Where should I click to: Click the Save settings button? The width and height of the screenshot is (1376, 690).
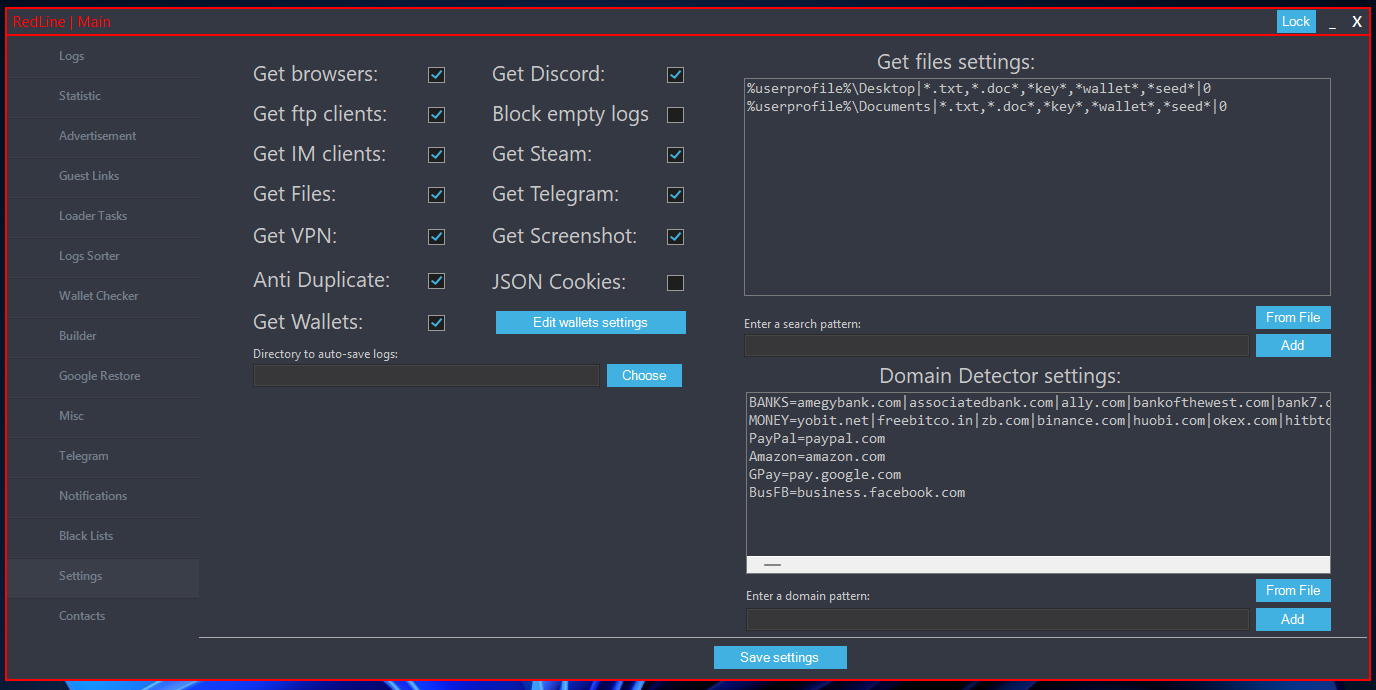[x=779, y=658]
